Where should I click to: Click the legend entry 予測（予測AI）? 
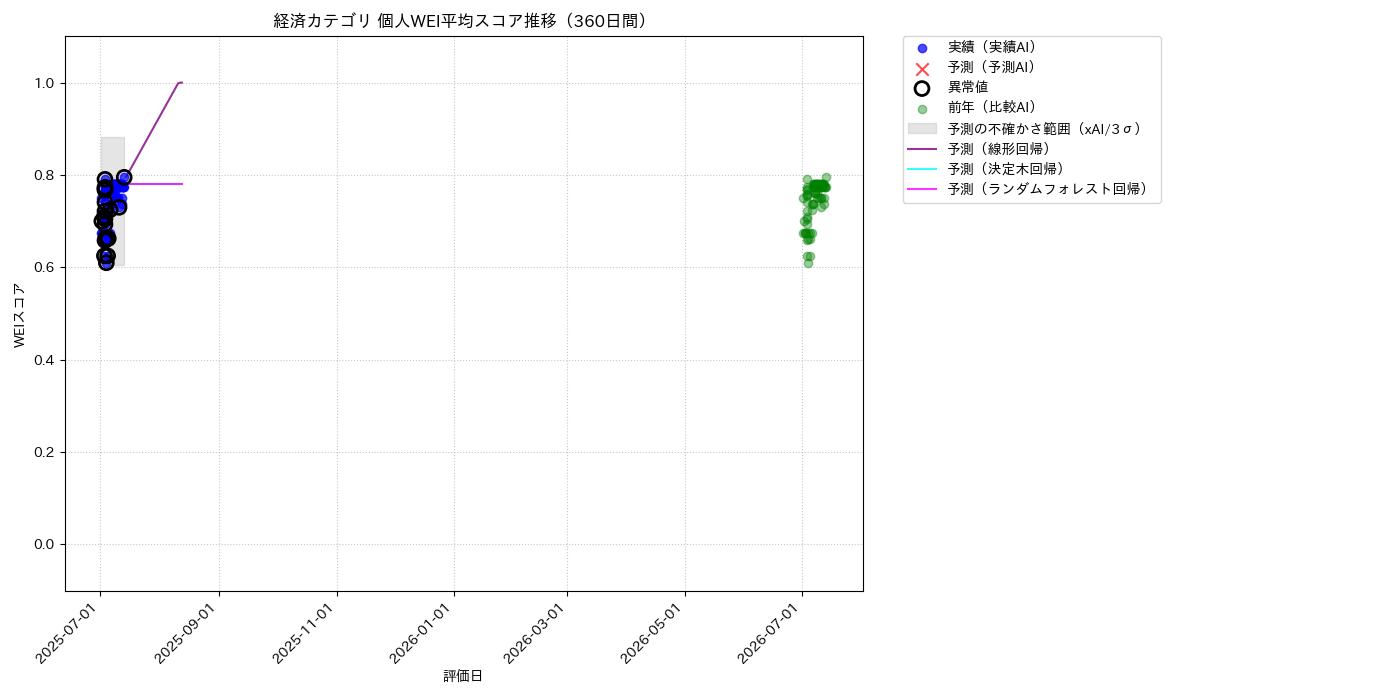pyautogui.click(x=992, y=67)
